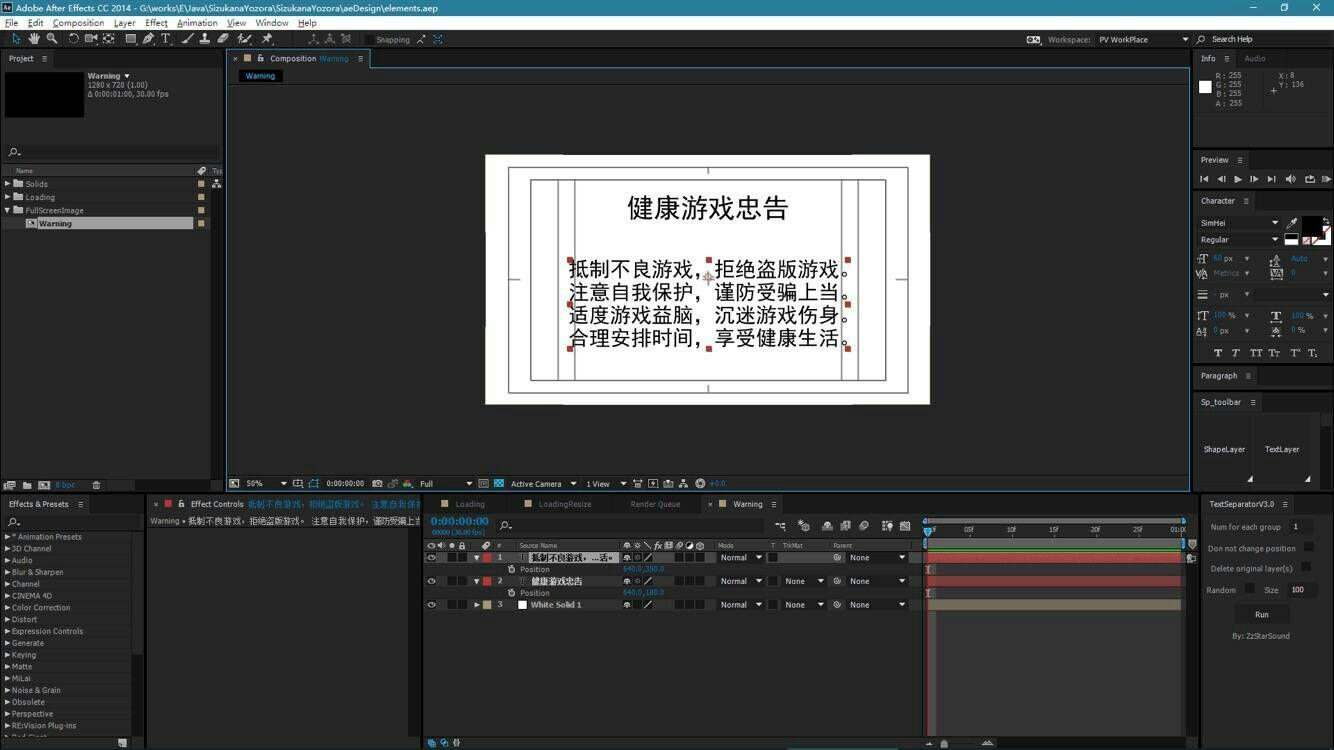The image size is (1334, 750).
Task: Click the Position stopwatch on layer 1
Action: (x=512, y=568)
